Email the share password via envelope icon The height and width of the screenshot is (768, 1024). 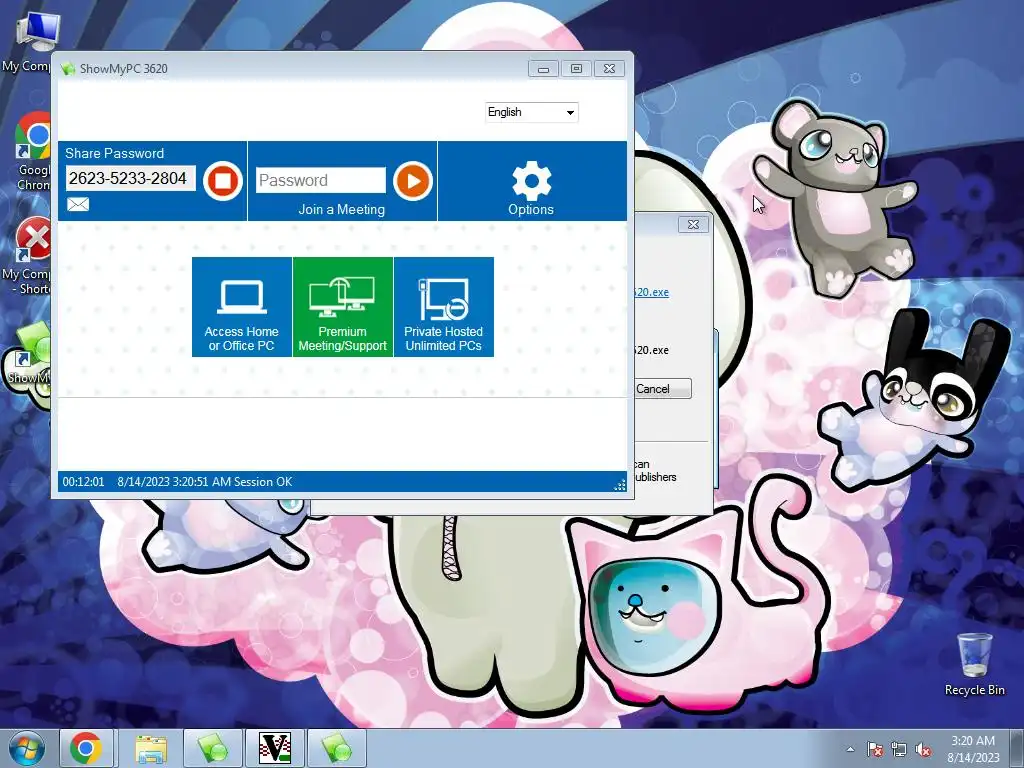[78, 204]
